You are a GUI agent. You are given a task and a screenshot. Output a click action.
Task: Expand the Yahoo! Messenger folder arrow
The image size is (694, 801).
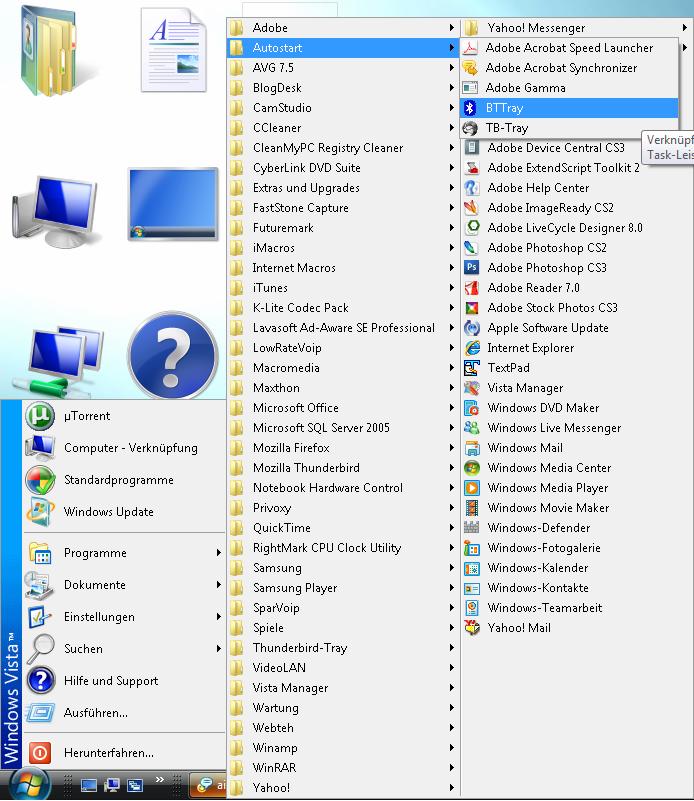pos(684,28)
